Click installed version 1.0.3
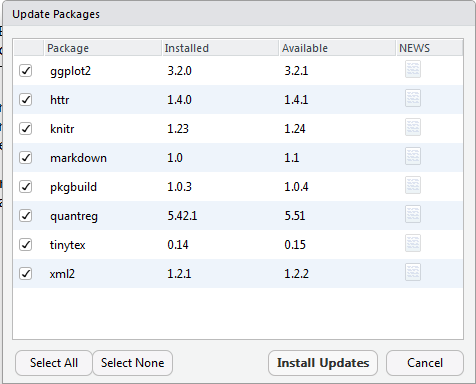476x384 pixels. (x=179, y=187)
